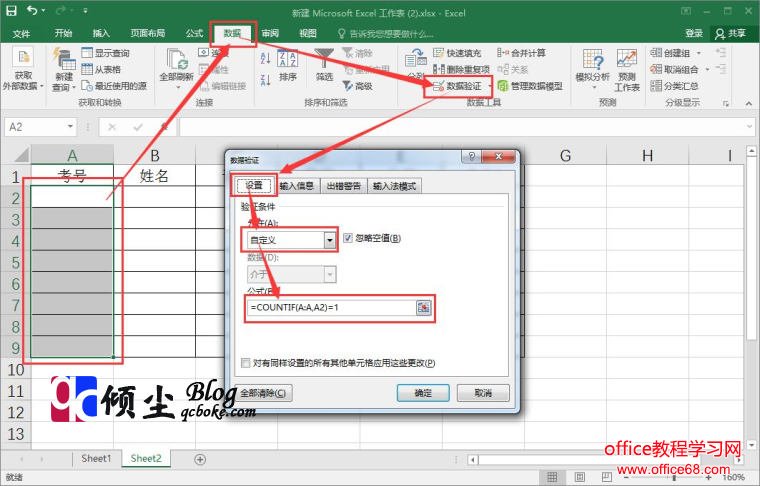Select the Sheet1 tab

pyautogui.click(x=96, y=458)
